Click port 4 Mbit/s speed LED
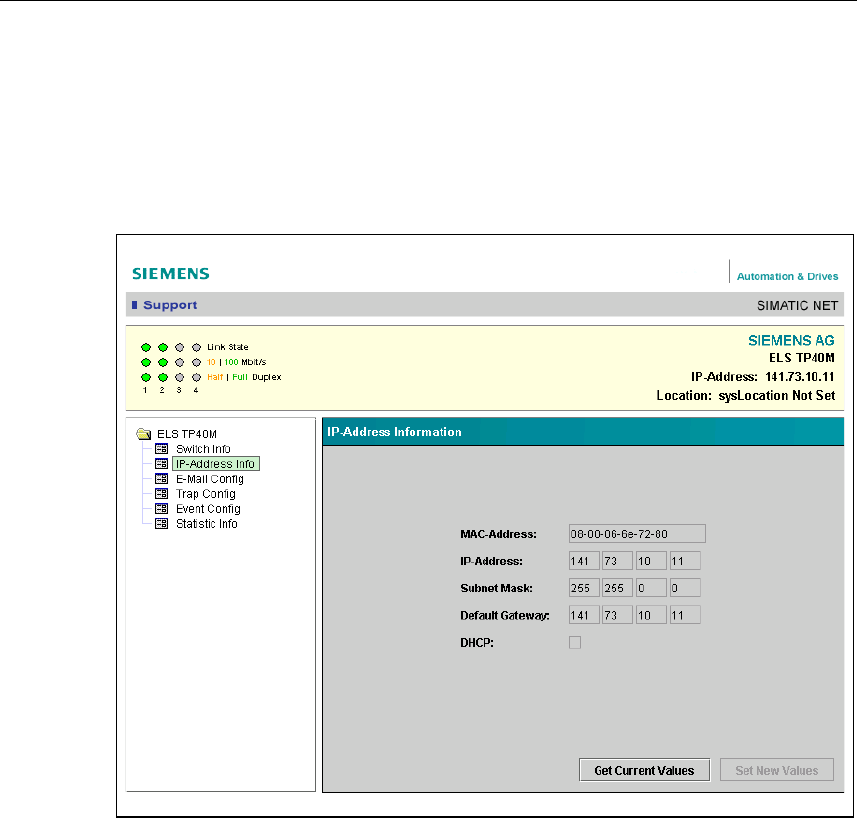 tap(197, 362)
